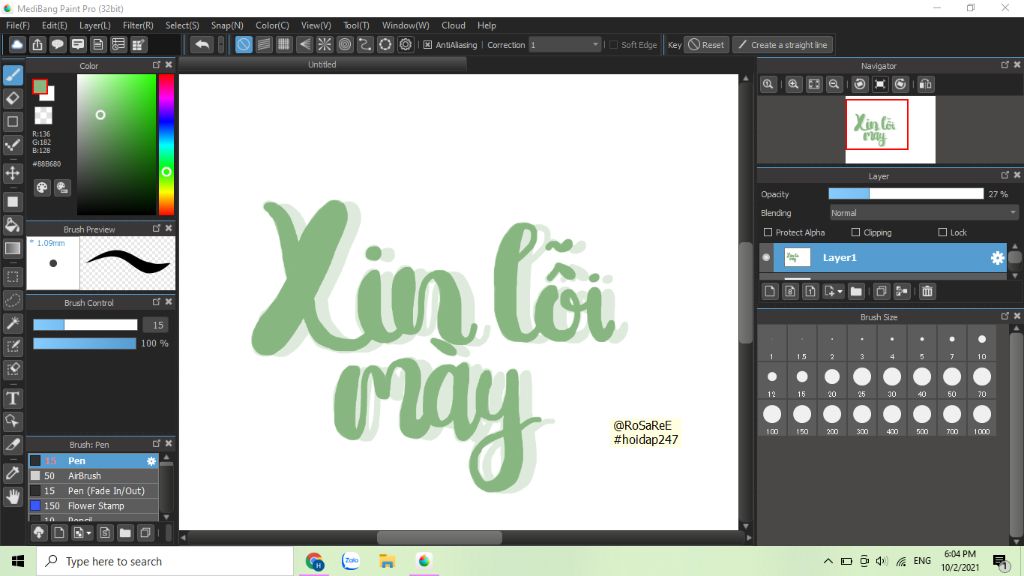
Task: Click the Windows search box
Action: point(165,562)
